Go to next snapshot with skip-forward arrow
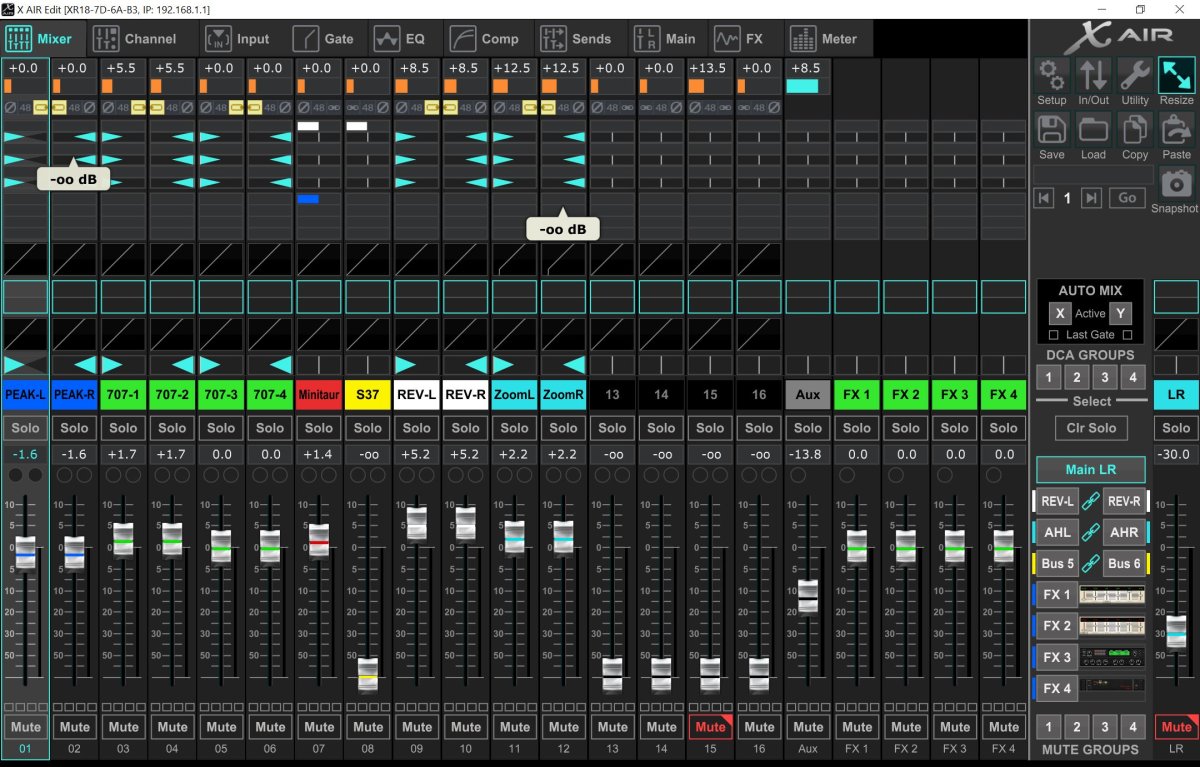The width and height of the screenshot is (1200, 767). [x=1091, y=198]
